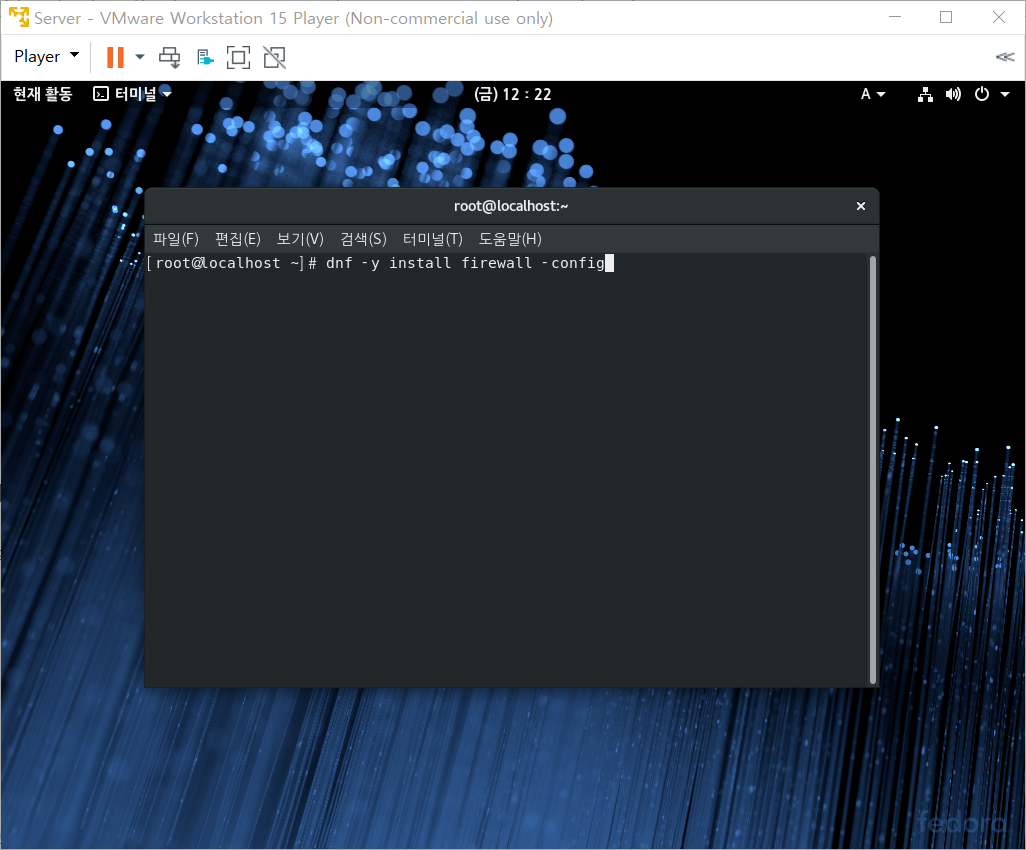
Task: Open the 검색(S) menu
Action: (x=363, y=239)
